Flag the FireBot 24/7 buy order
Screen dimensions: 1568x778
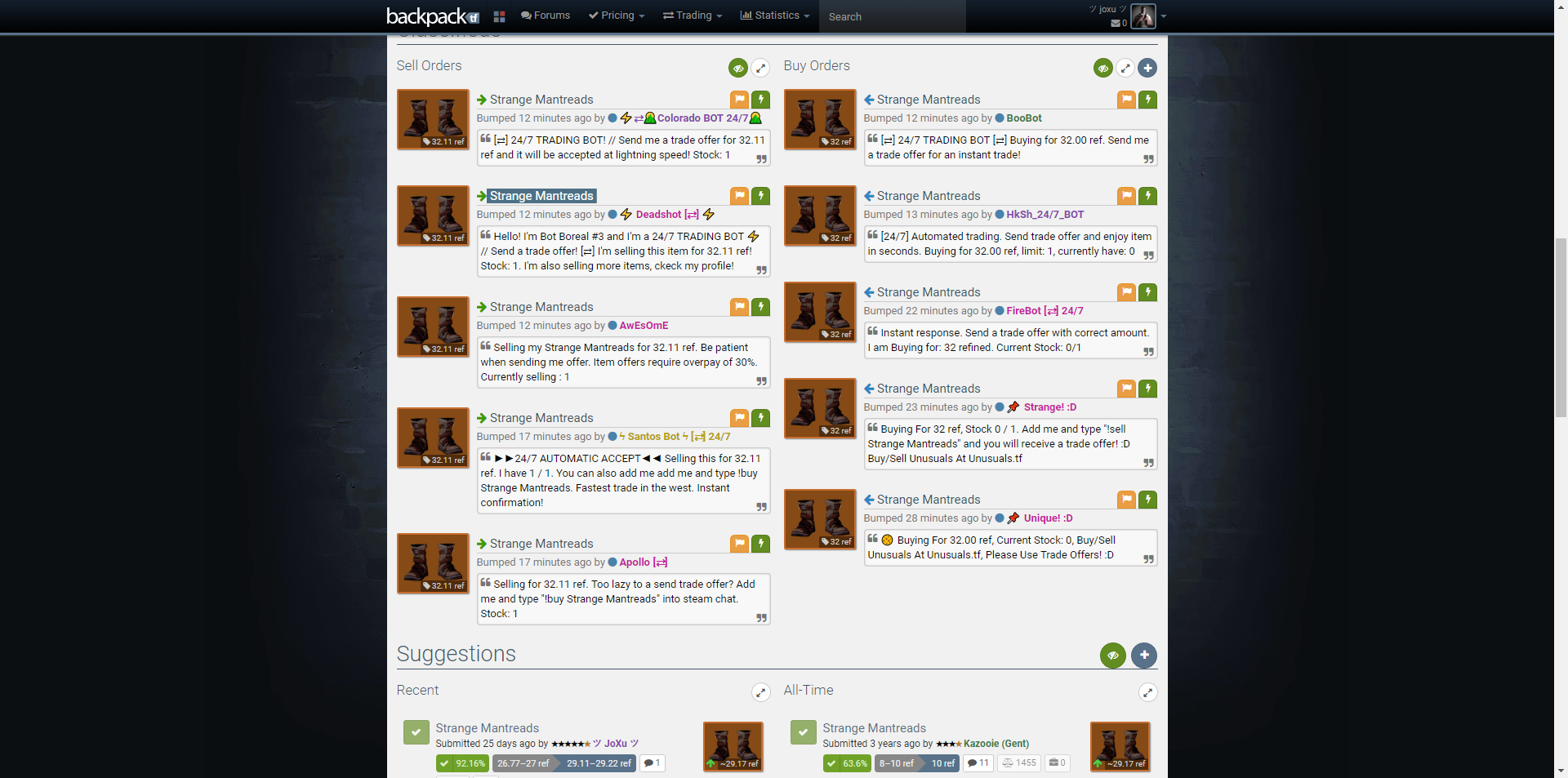[1126, 292]
